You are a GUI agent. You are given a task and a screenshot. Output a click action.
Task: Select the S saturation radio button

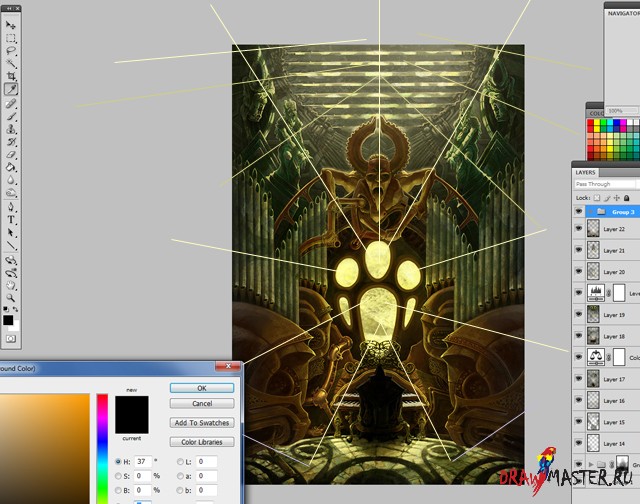(118, 476)
